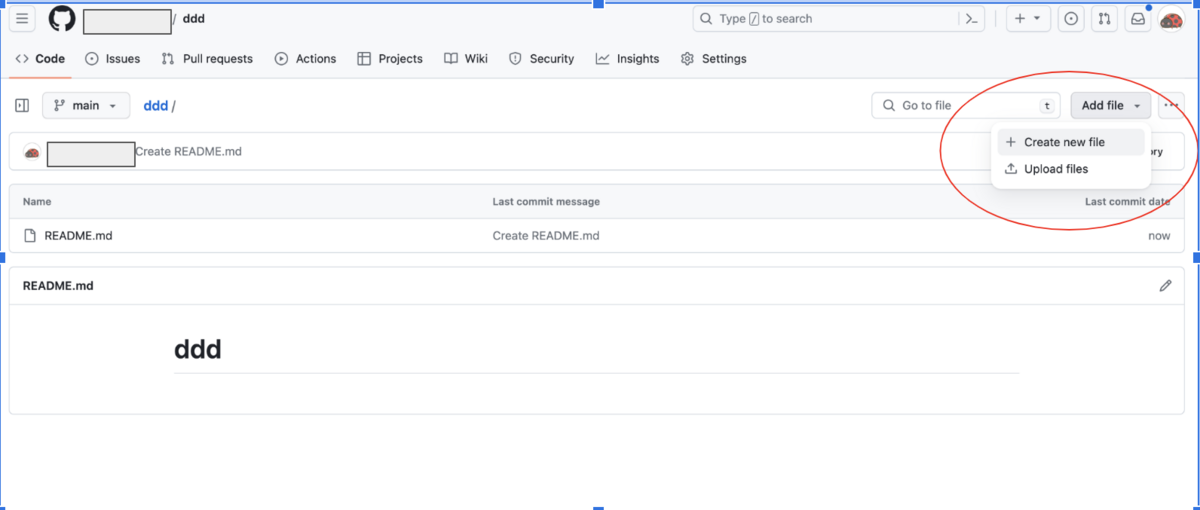Open the Security tab
The image size is (1200, 510).
tap(541, 59)
